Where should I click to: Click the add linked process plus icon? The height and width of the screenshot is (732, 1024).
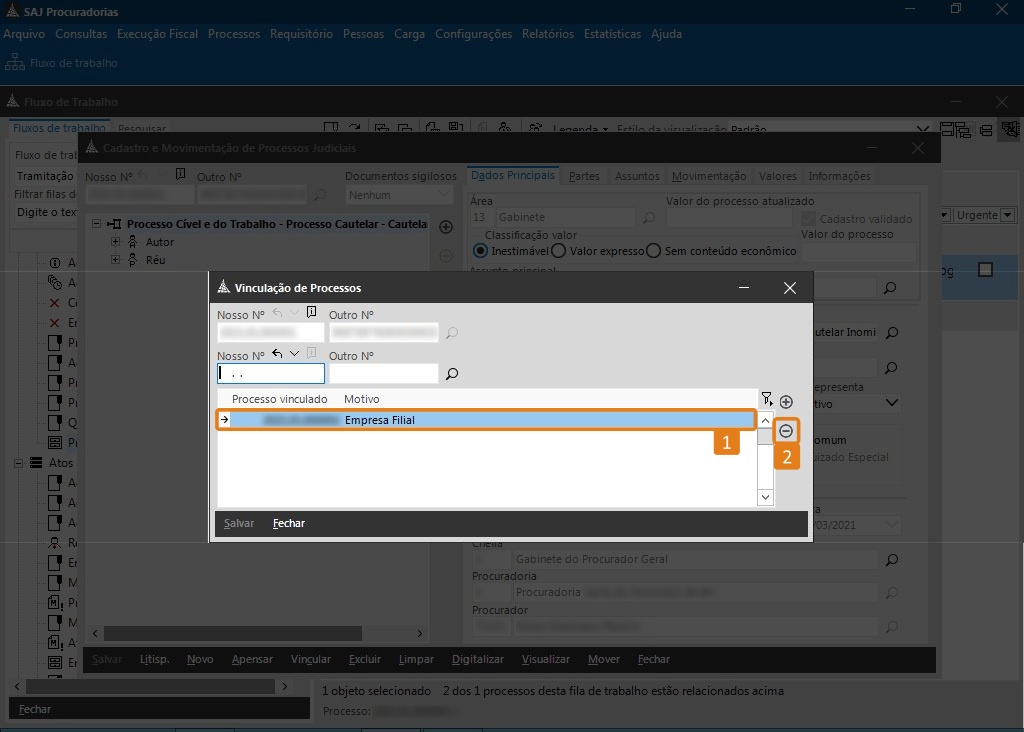[x=786, y=401]
